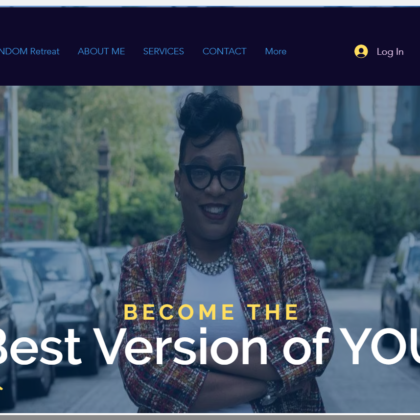This screenshot has width=420, height=420.
Task: Open the ABOUT ME page
Action: [x=101, y=51]
